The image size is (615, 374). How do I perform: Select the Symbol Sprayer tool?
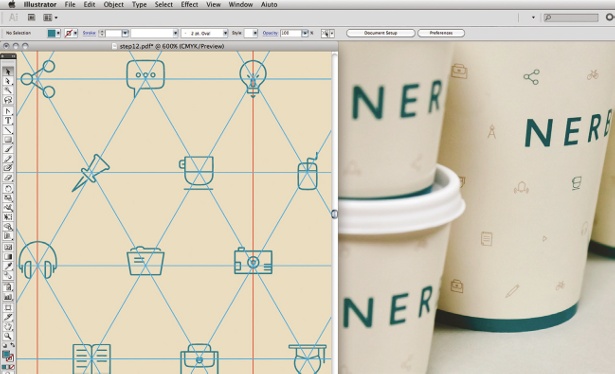[x=8, y=287]
